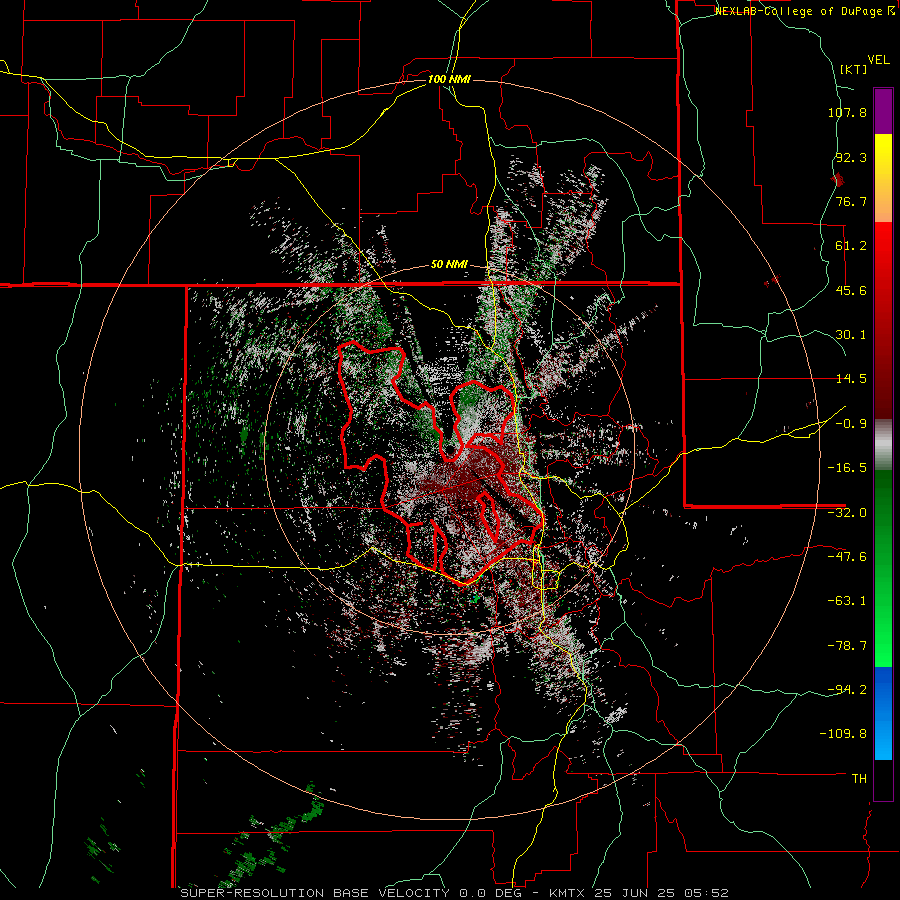This screenshot has height=900, width=900.
Task: Click the 50 NMI range ring label
Action: (x=449, y=265)
